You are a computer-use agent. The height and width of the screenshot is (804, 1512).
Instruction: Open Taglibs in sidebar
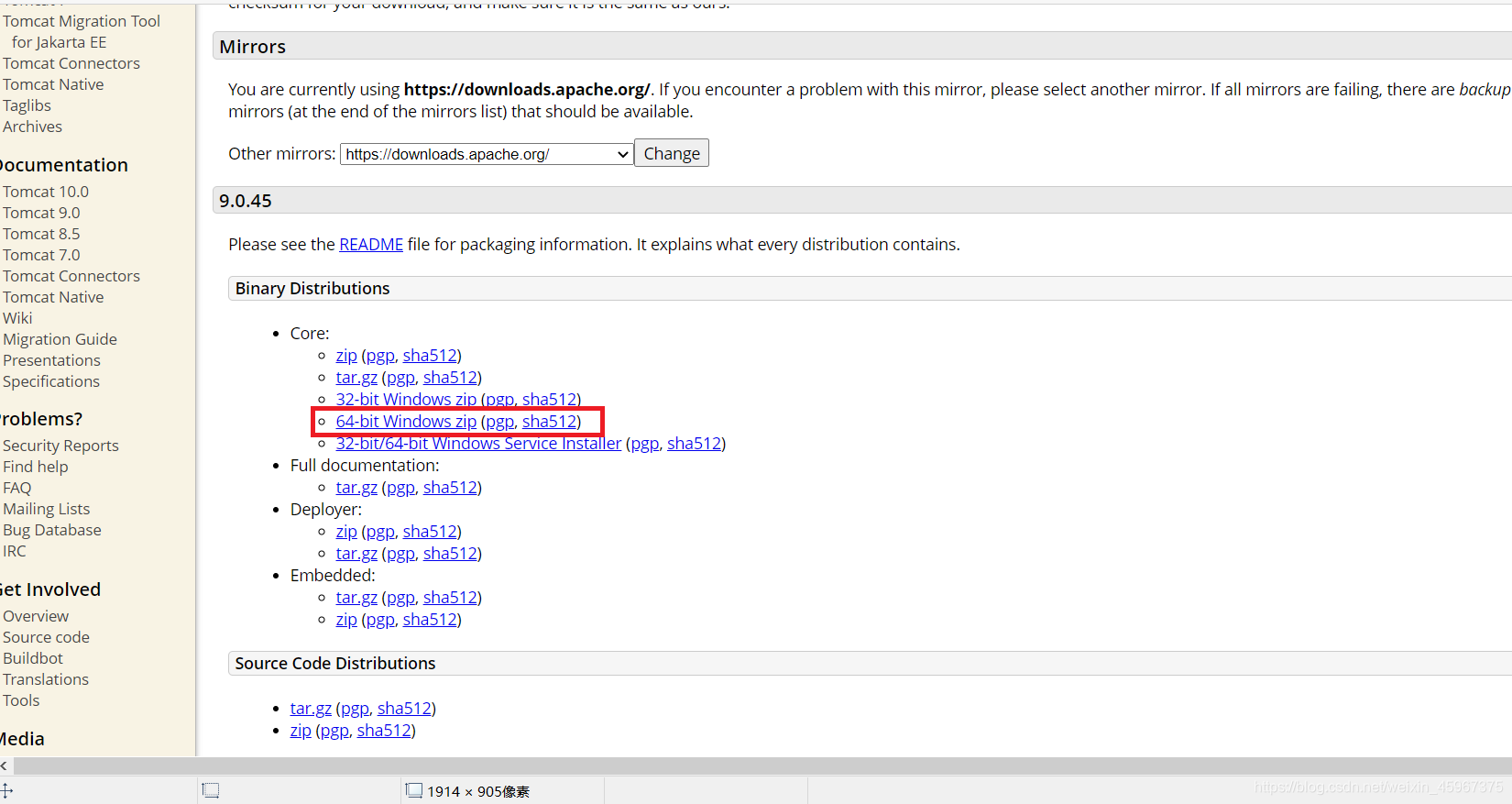(27, 105)
